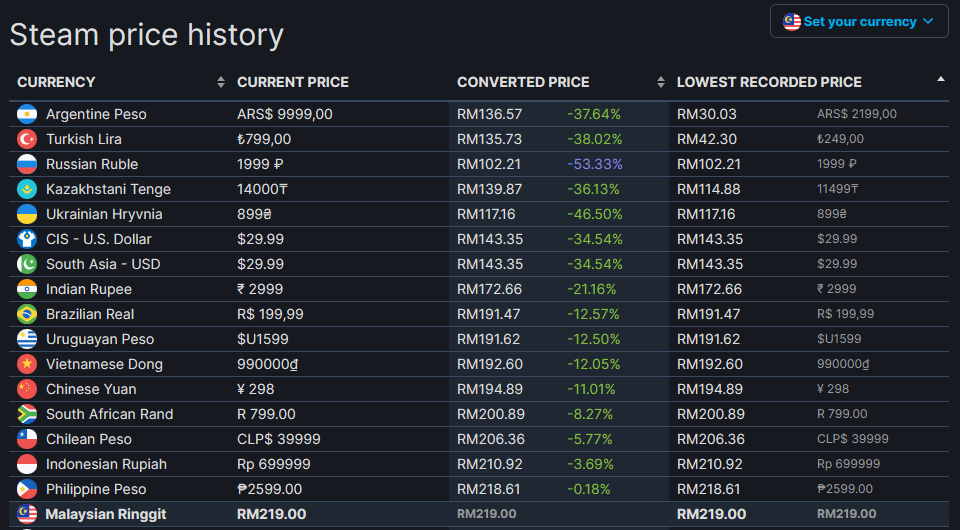Select the Turkish Lira currency name
The width and height of the screenshot is (960, 530).
(x=84, y=139)
